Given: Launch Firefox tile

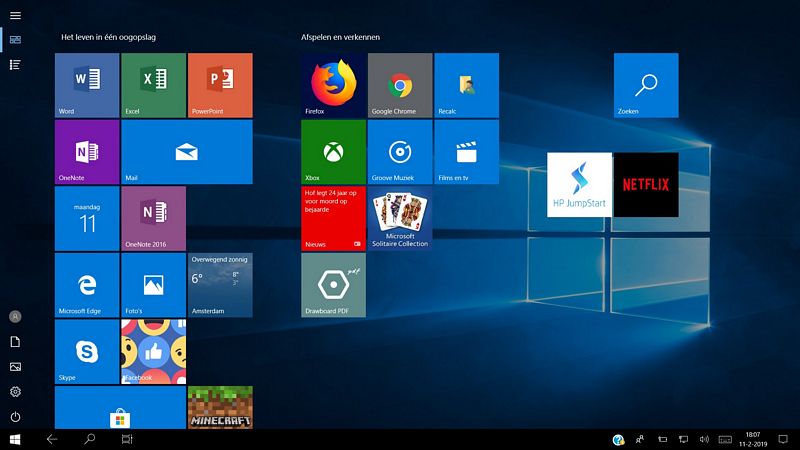Looking at the screenshot, I should 334,85.
